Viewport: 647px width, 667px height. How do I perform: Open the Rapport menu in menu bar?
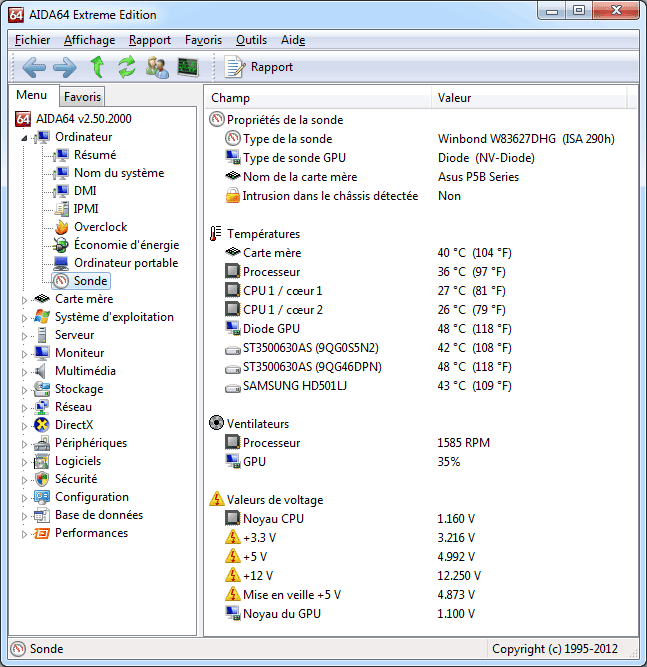tap(150, 40)
